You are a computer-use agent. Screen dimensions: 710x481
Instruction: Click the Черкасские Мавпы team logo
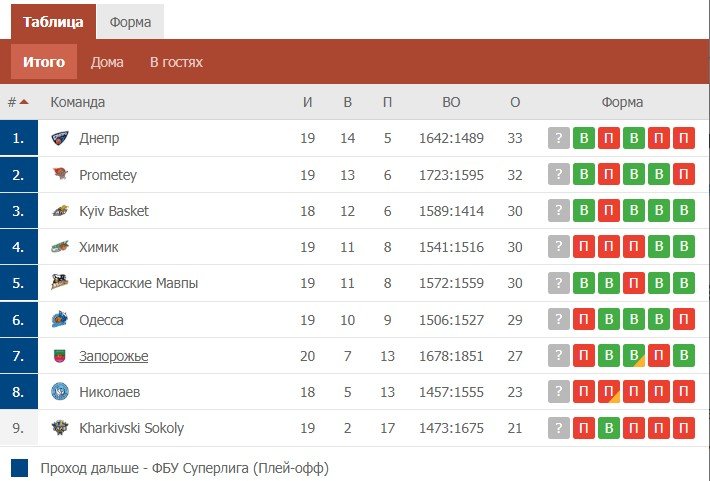point(60,283)
